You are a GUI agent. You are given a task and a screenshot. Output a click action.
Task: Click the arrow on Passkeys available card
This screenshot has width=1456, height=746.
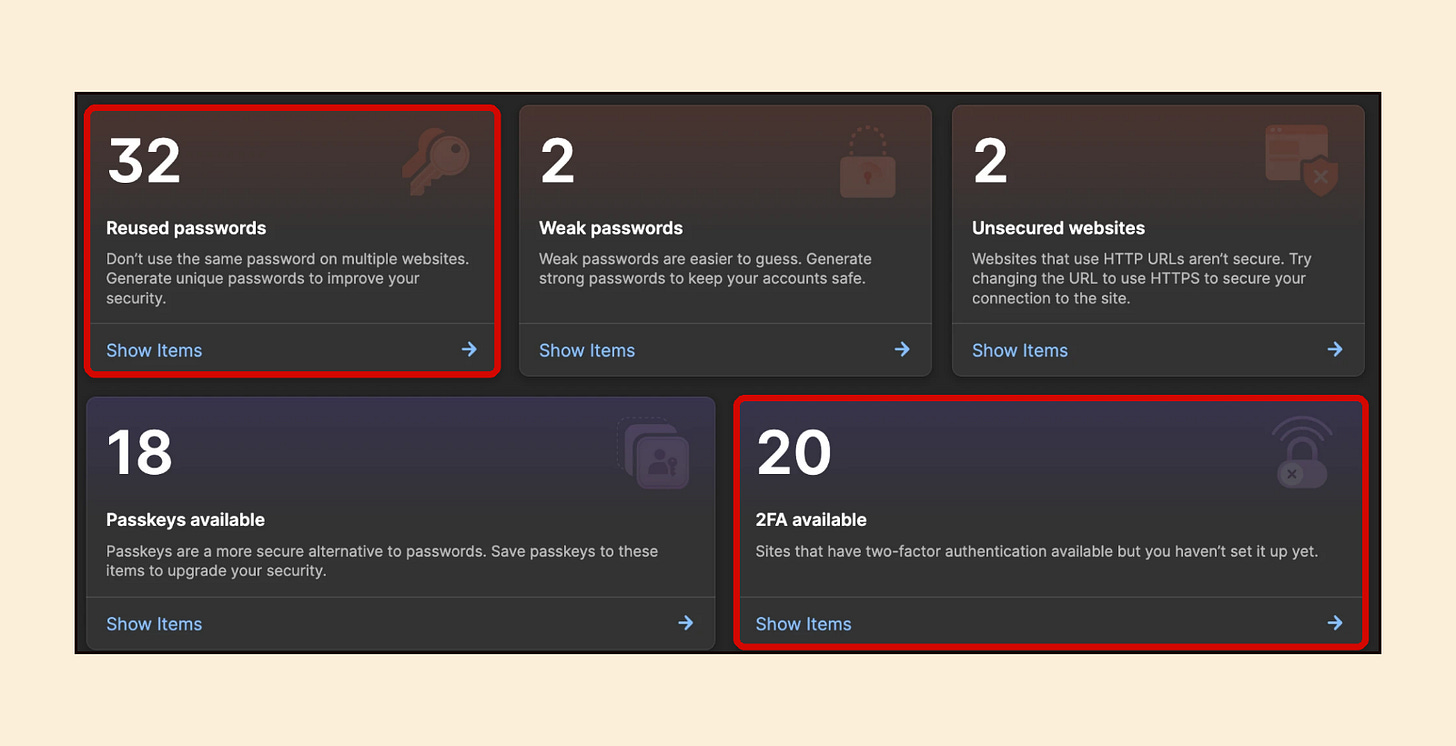[686, 622]
